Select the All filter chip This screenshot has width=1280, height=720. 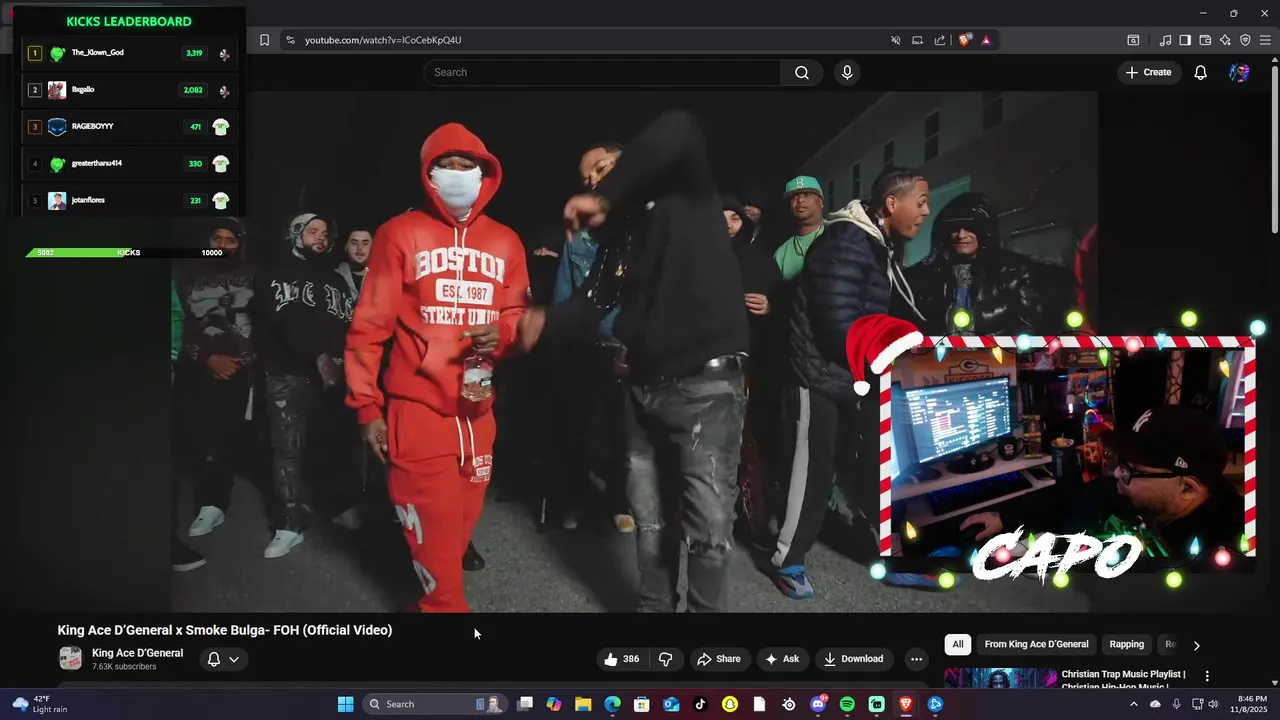[x=958, y=644]
